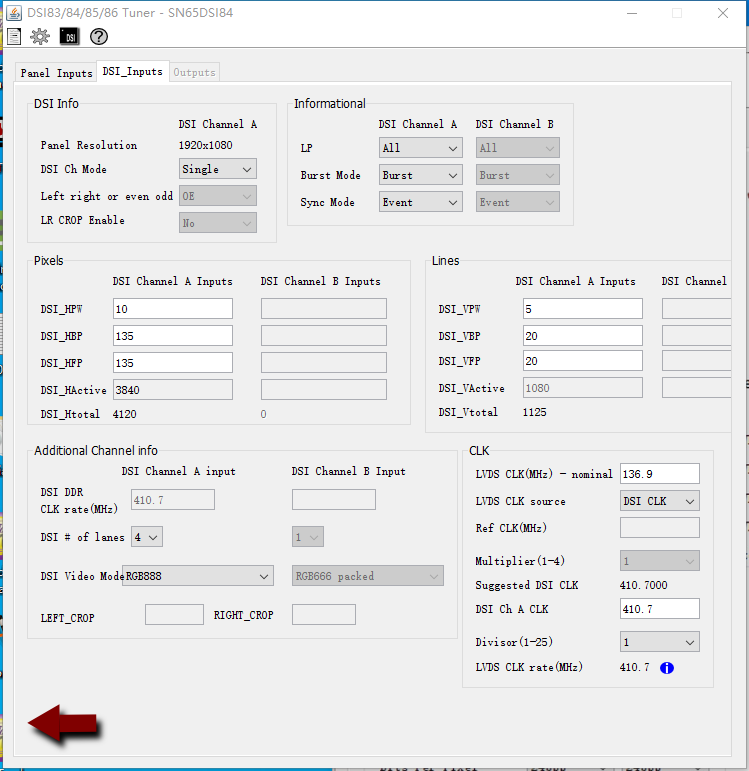Change DSI number of lanes dropdown for Channel A
749x771 pixels.
tap(147, 537)
